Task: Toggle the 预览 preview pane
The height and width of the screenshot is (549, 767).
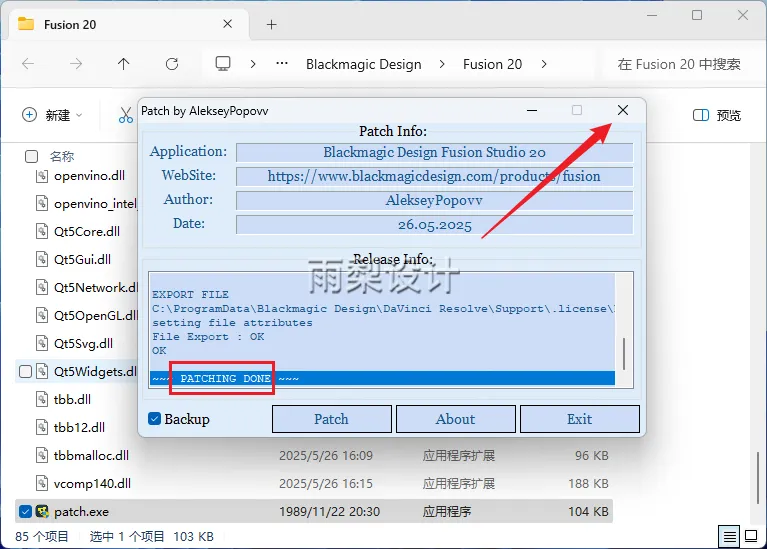Action: coord(717,115)
